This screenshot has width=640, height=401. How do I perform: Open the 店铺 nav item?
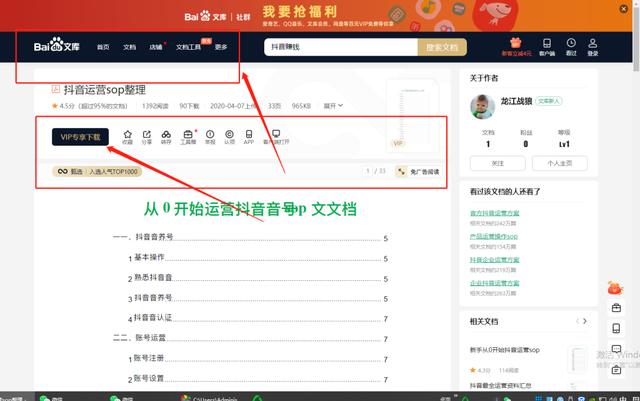pyautogui.click(x=156, y=47)
